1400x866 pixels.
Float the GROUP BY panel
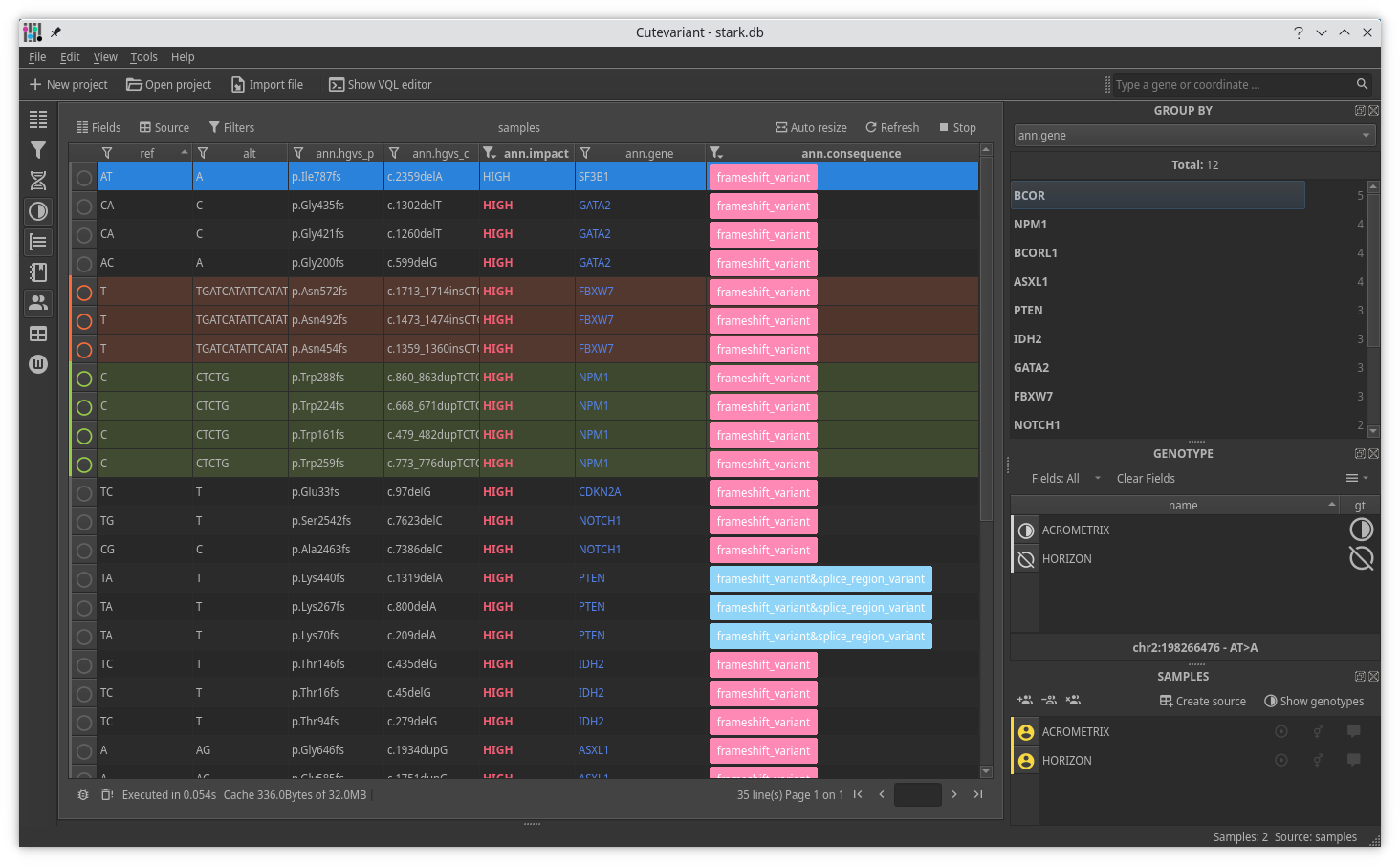pos(1360,111)
